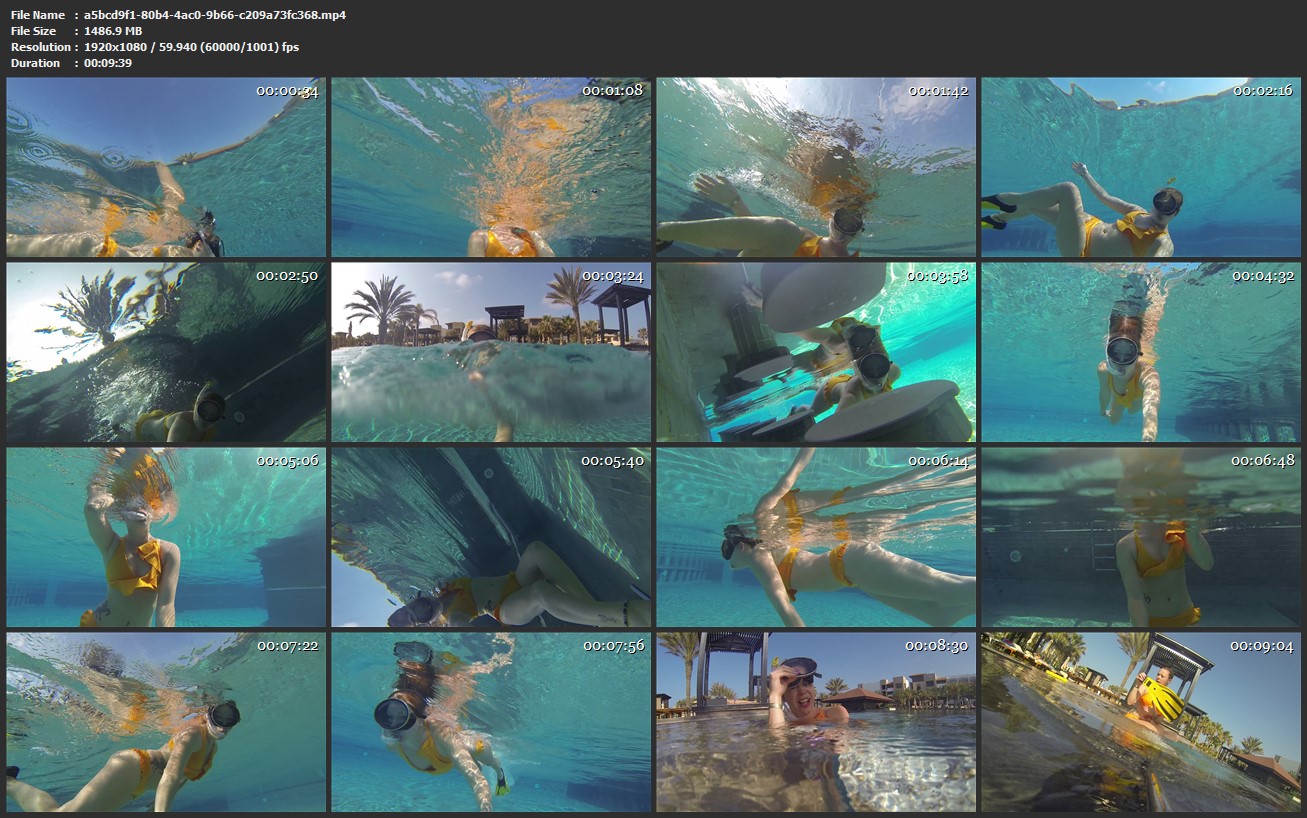Click the file name a5bcd9f1-80b4-4ac0-9b66-c209a73fc368.mp4
Image resolution: width=1307 pixels, height=818 pixels.
[215, 15]
